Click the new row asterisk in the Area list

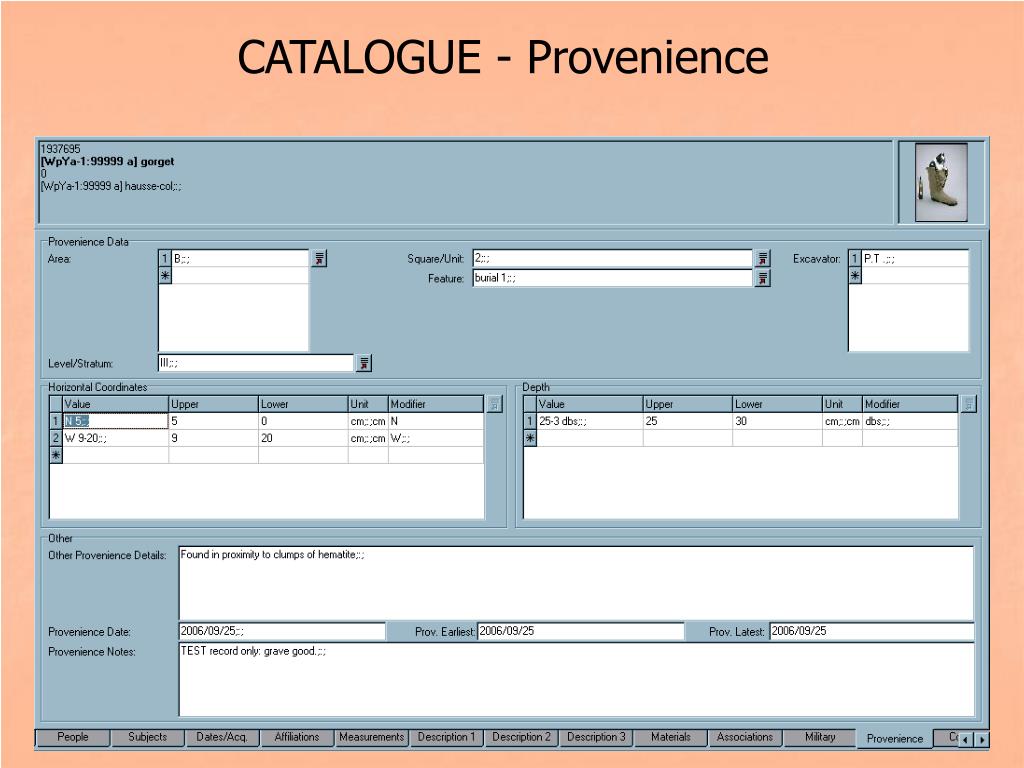(x=165, y=276)
